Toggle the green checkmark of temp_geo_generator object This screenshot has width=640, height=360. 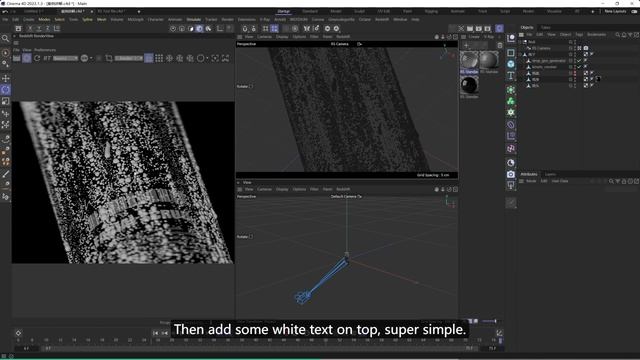(x=579, y=60)
